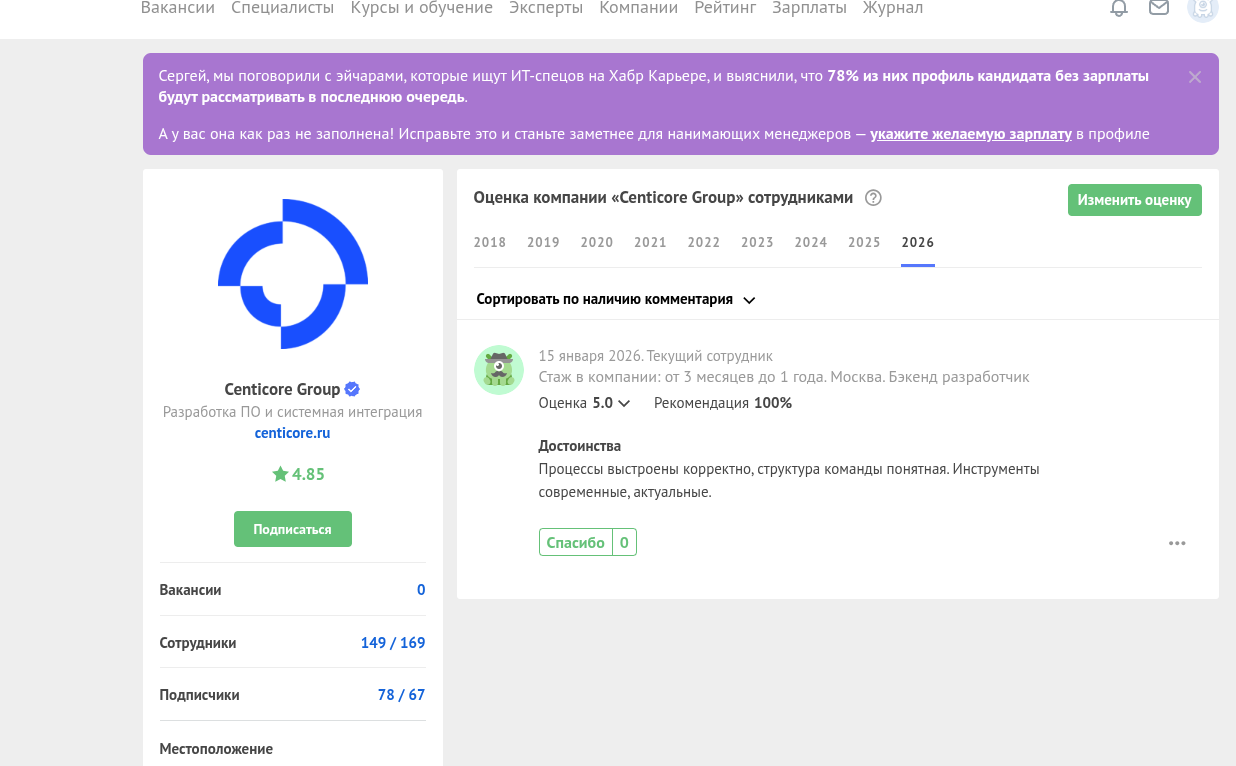Click the Оценка компании Centicore Group heading
The width and height of the screenshot is (1236, 766).
click(x=663, y=198)
